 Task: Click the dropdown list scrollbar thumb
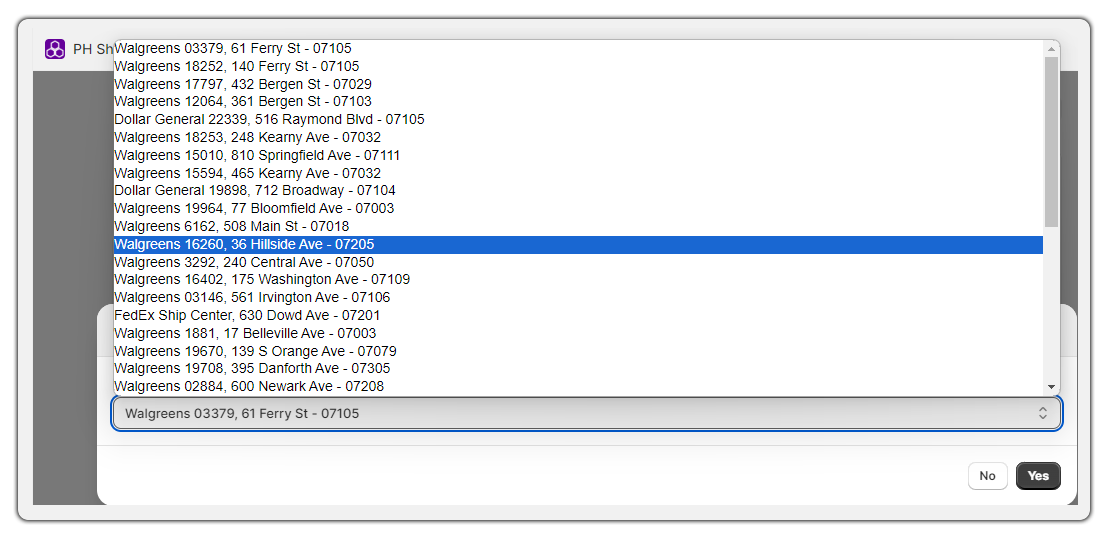tap(1052, 142)
